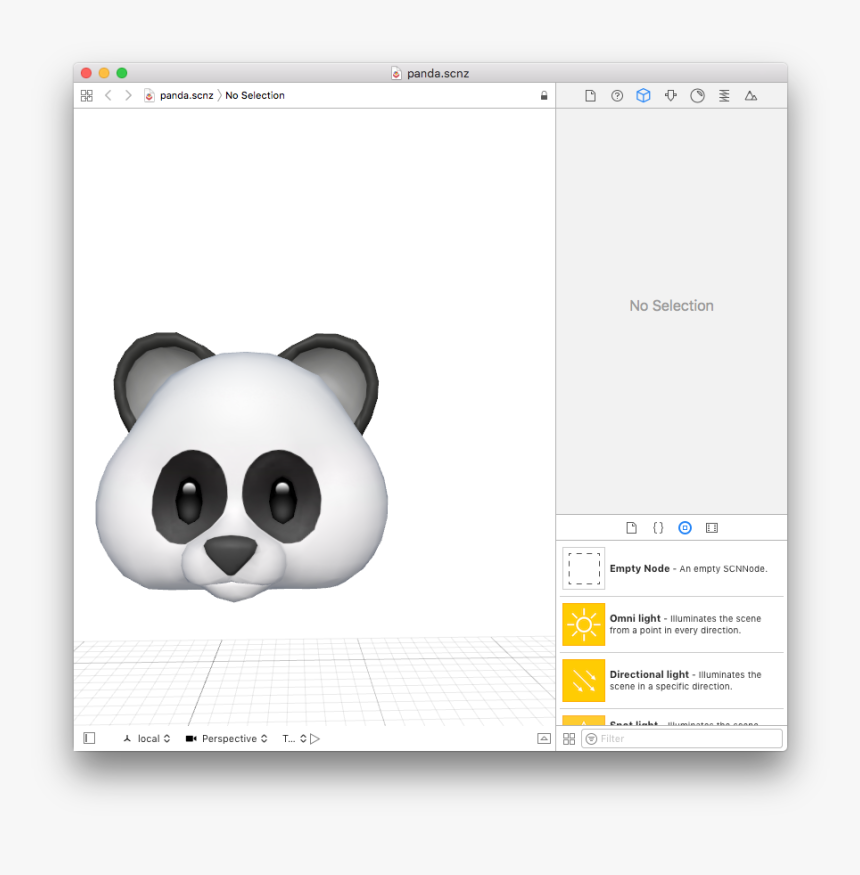860x875 pixels.
Task: Open the Code Snippet library
Action: (x=658, y=528)
